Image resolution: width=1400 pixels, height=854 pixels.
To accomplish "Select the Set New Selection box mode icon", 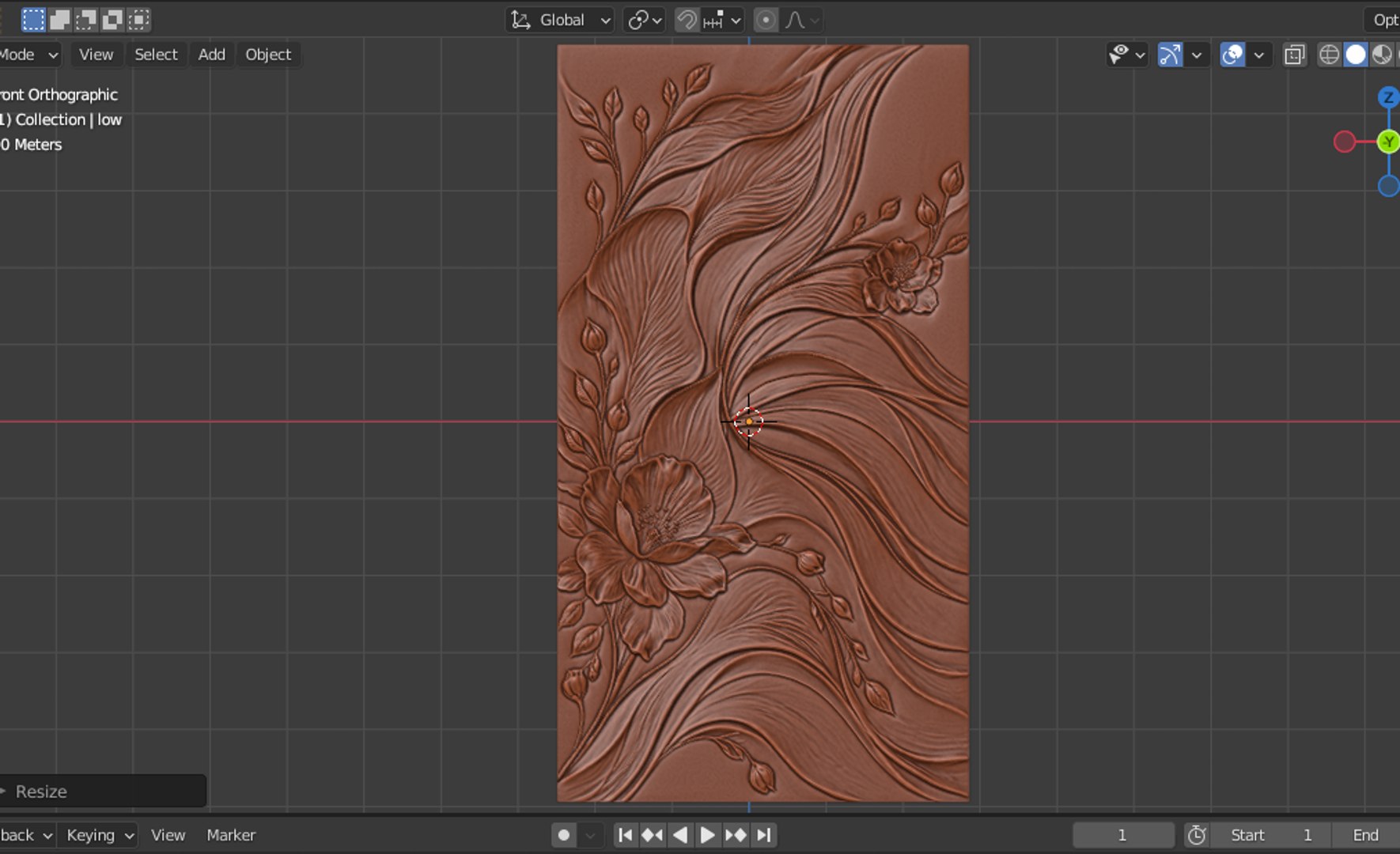I will tap(33, 20).
